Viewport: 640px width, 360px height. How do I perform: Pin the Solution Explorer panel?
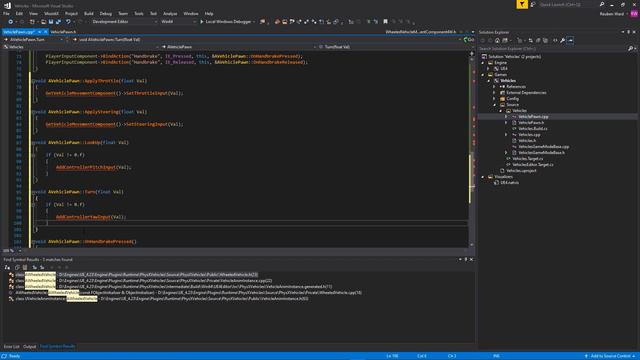(x=629, y=32)
